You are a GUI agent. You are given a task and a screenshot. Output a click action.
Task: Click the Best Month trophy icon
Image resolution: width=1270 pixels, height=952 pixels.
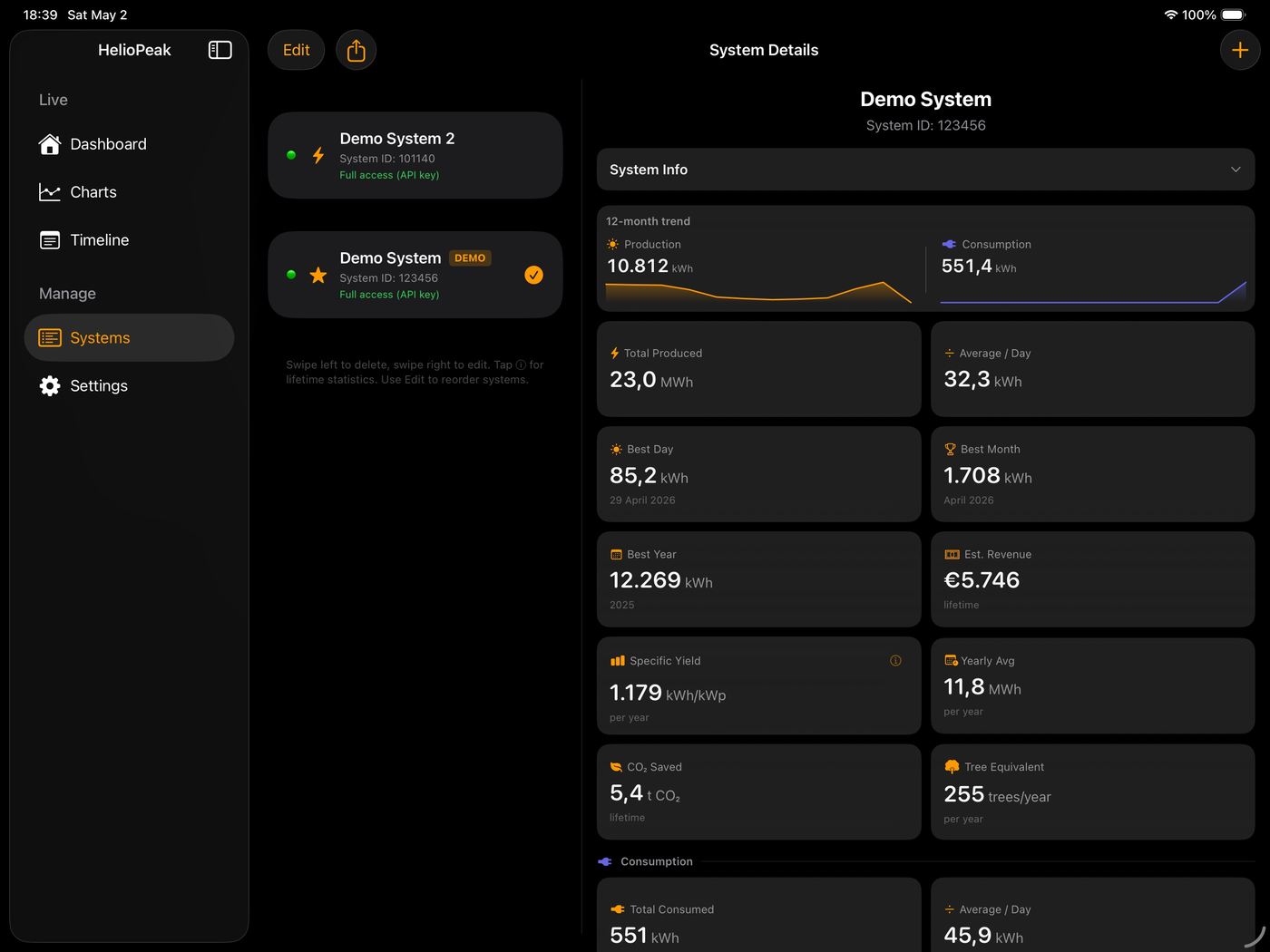point(951,450)
